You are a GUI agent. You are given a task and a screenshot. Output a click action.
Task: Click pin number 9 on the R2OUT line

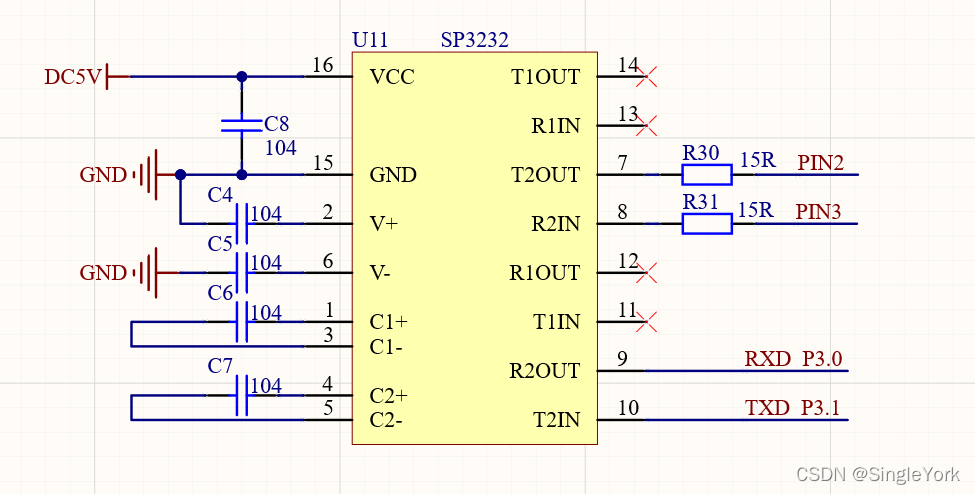click(622, 360)
